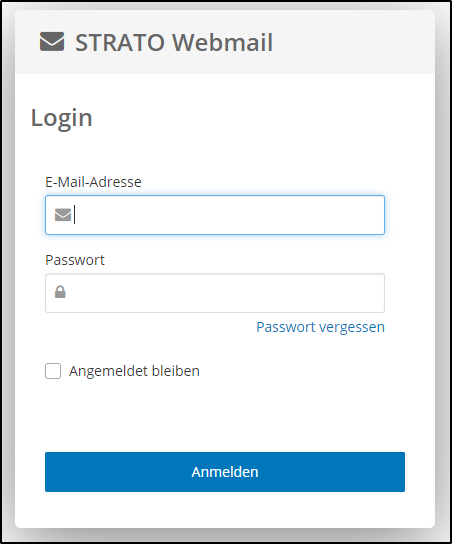Select the password box next to the lock
Viewport: 452px width, 544px height.
click(215, 293)
